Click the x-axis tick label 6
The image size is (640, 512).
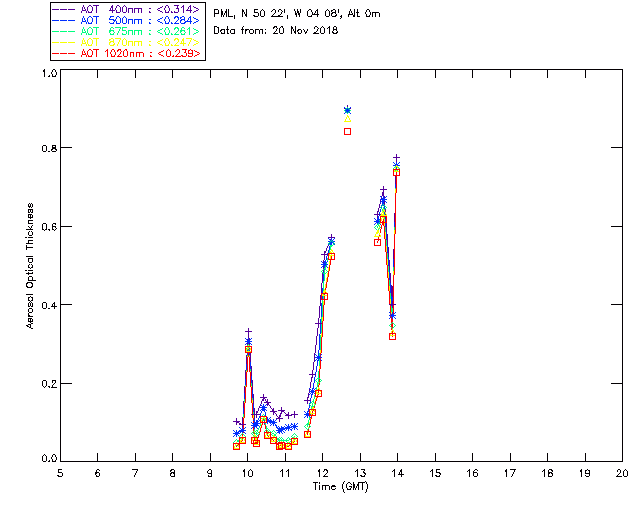[x=98, y=473]
